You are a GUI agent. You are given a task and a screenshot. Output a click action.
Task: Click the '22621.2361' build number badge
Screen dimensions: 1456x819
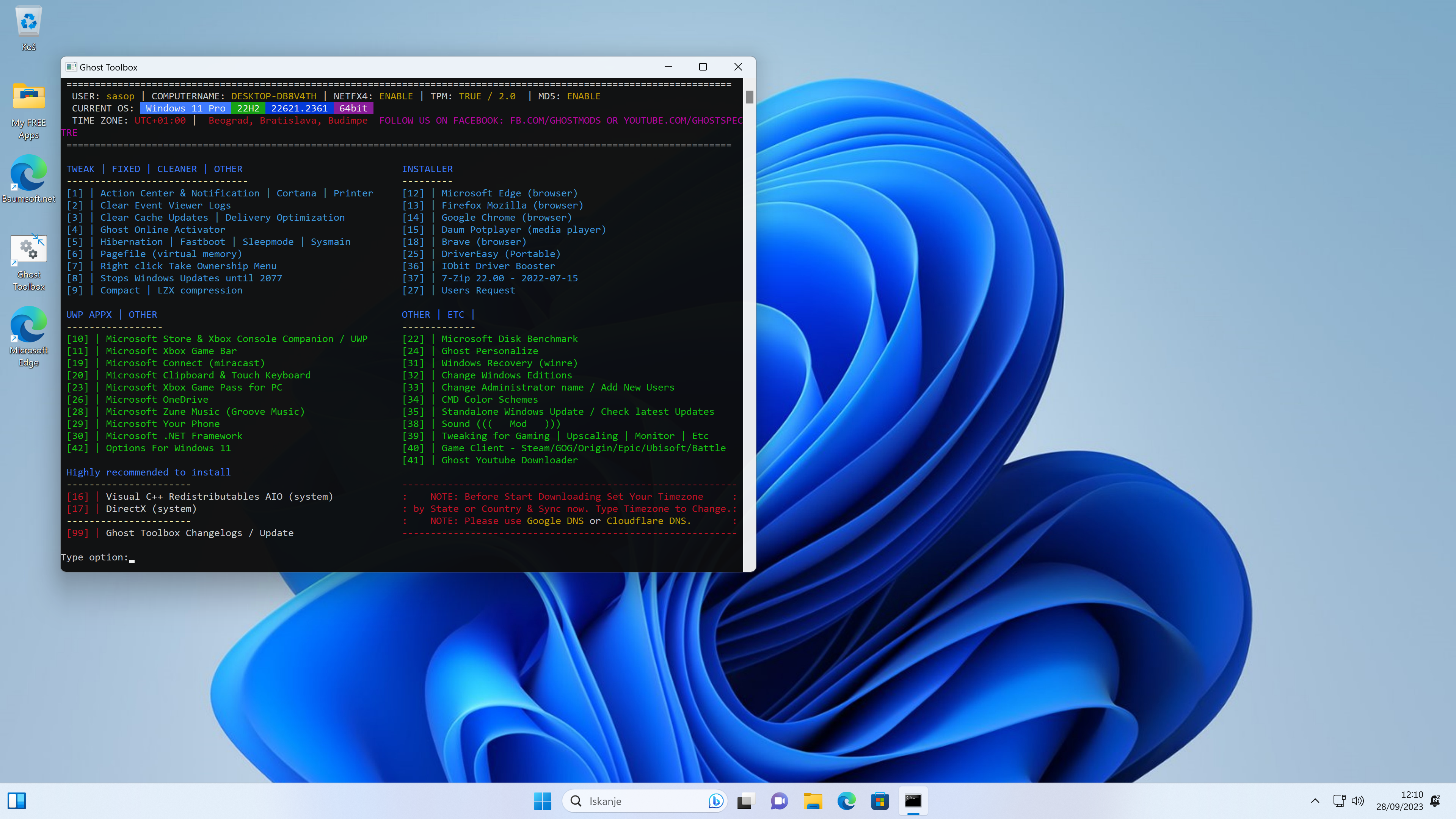tap(299, 108)
